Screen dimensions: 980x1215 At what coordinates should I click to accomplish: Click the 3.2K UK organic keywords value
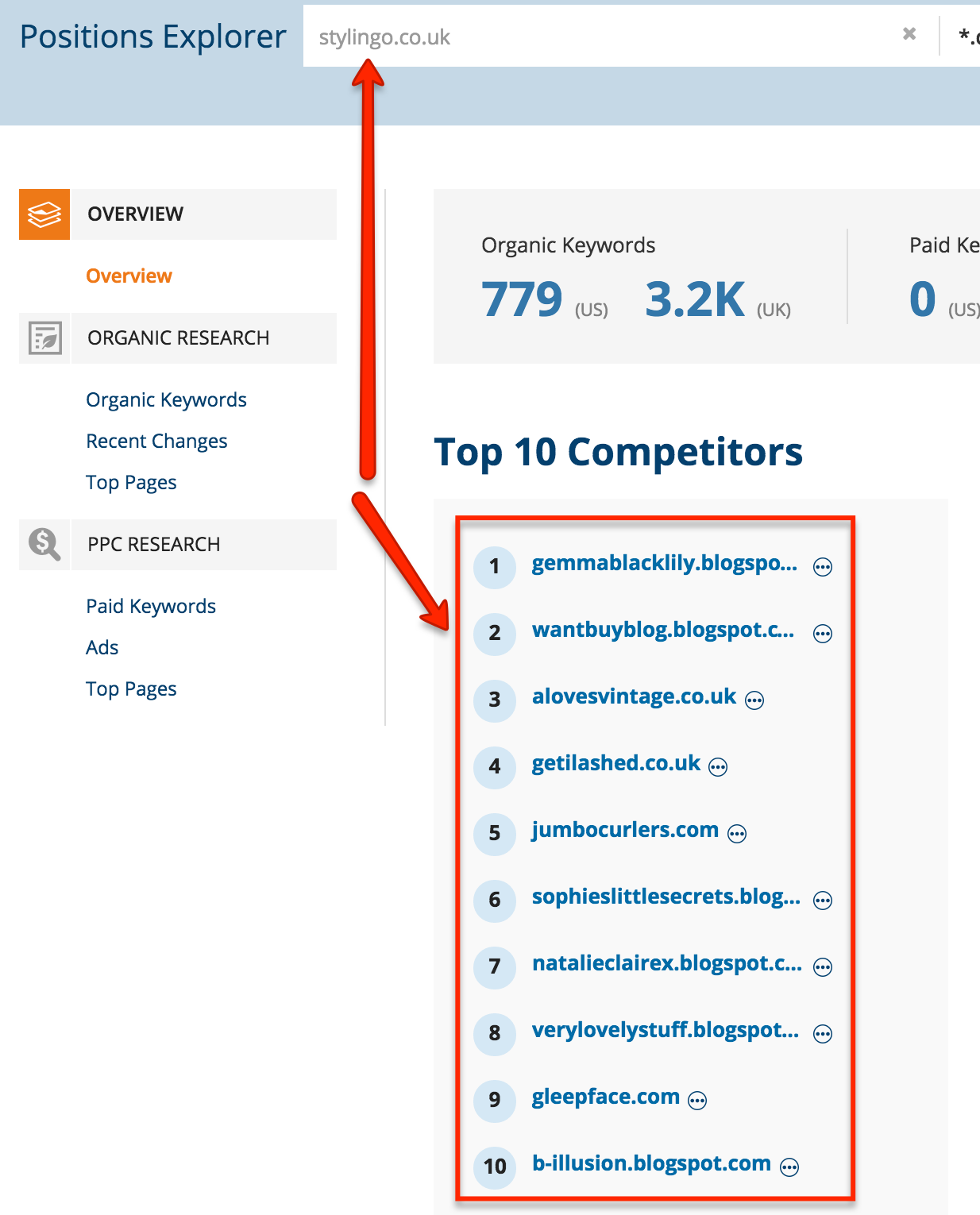(695, 299)
